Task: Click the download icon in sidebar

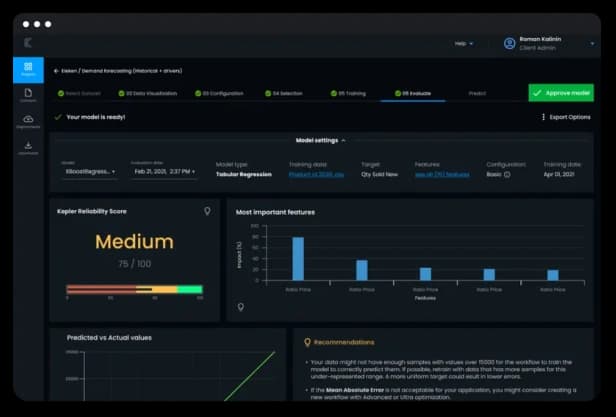Action: tap(27, 147)
